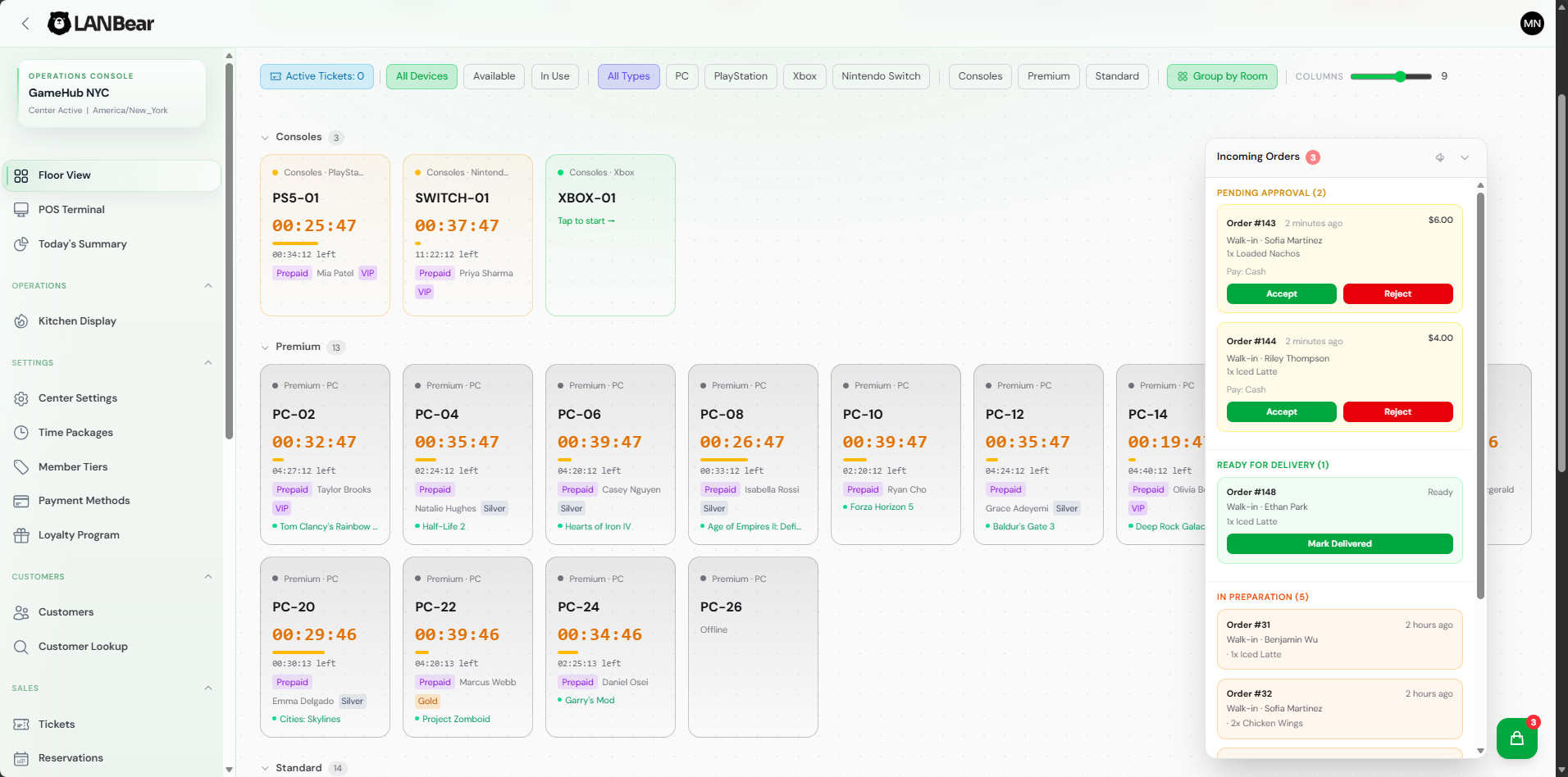Tap to start XBOX-01 session
The height and width of the screenshot is (777, 1568).
pyautogui.click(x=586, y=221)
